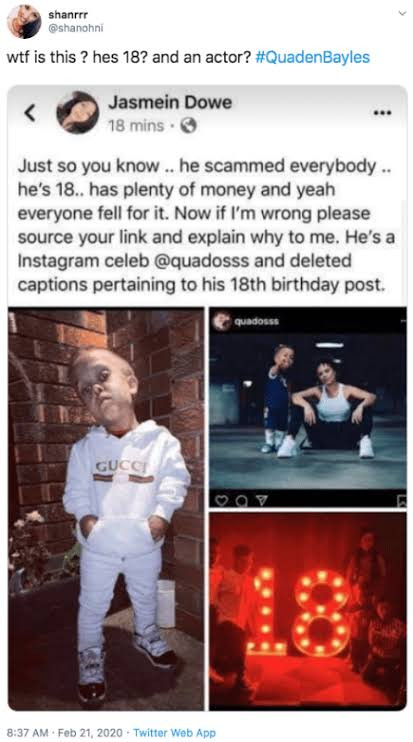The height and width of the screenshot is (742, 413).
Task: Click the 18 mins post timestamp
Action: pyautogui.click(x=136, y=126)
